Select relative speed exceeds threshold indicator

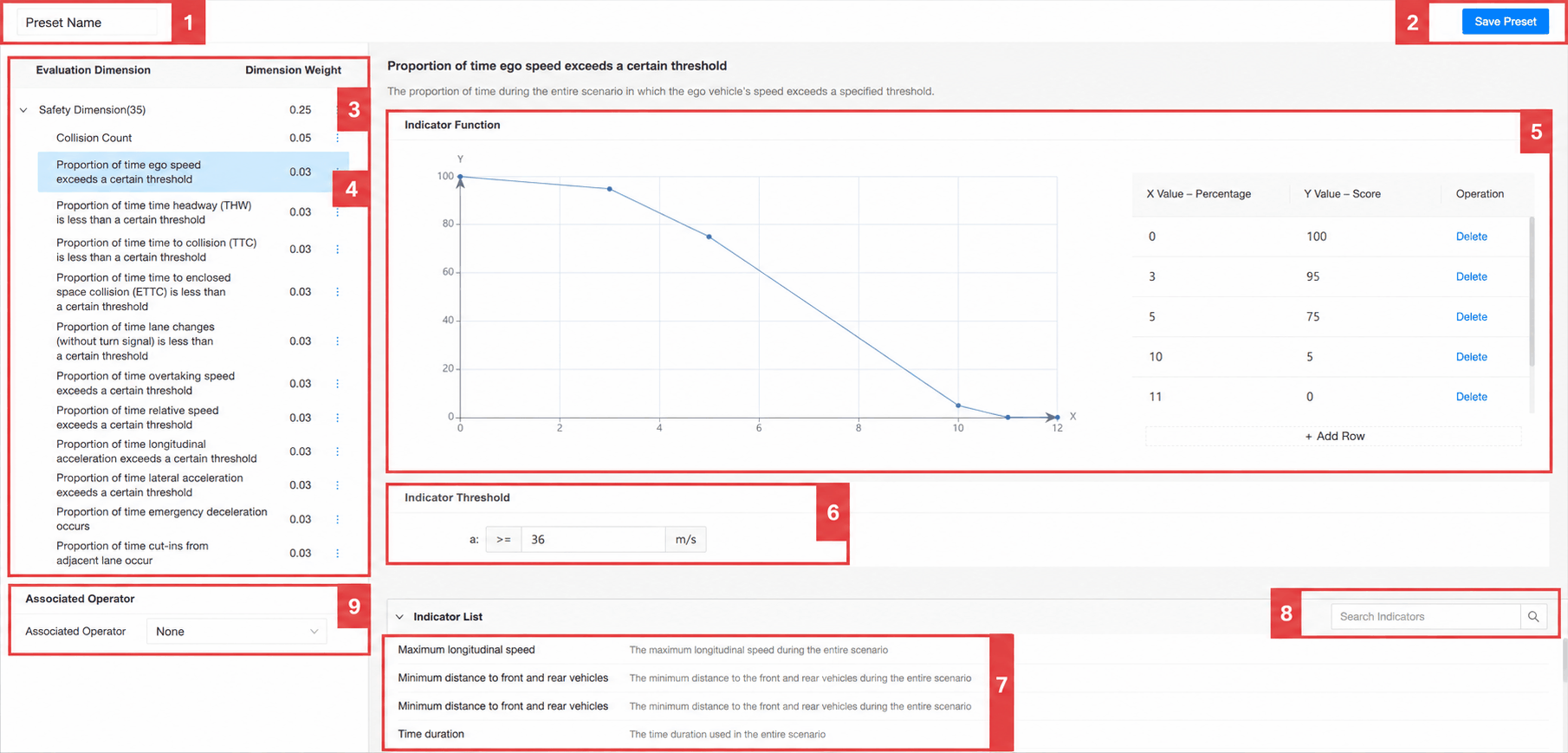137,418
